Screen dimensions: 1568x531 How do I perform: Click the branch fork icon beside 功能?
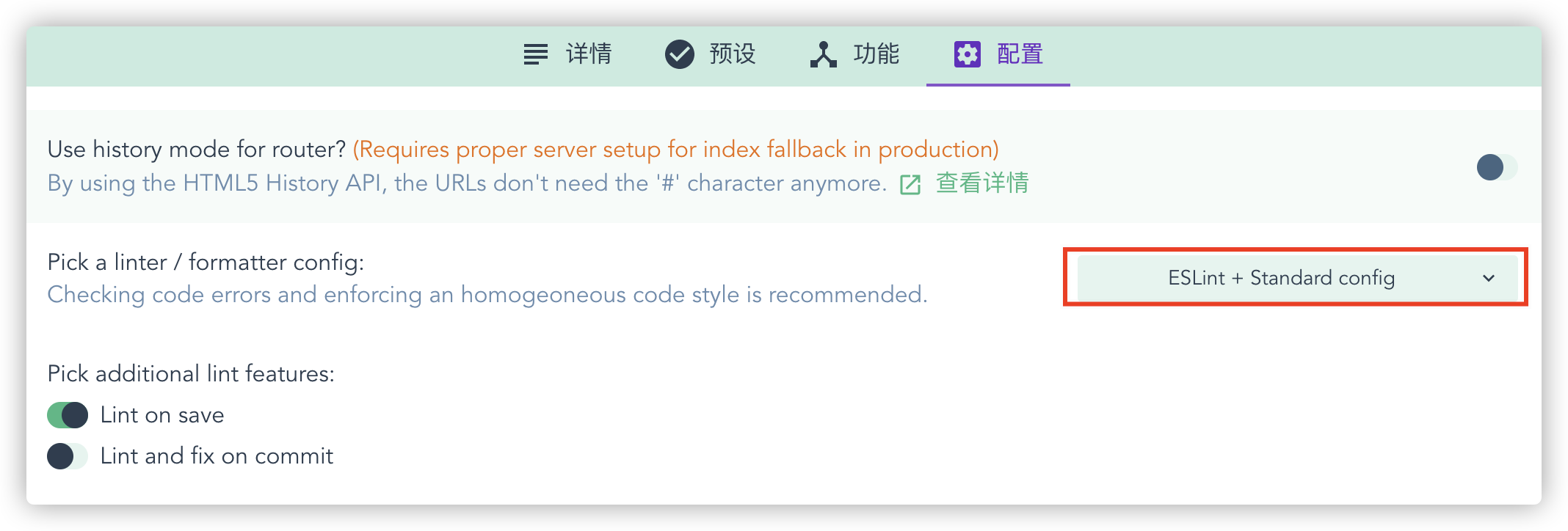pyautogui.click(x=824, y=54)
